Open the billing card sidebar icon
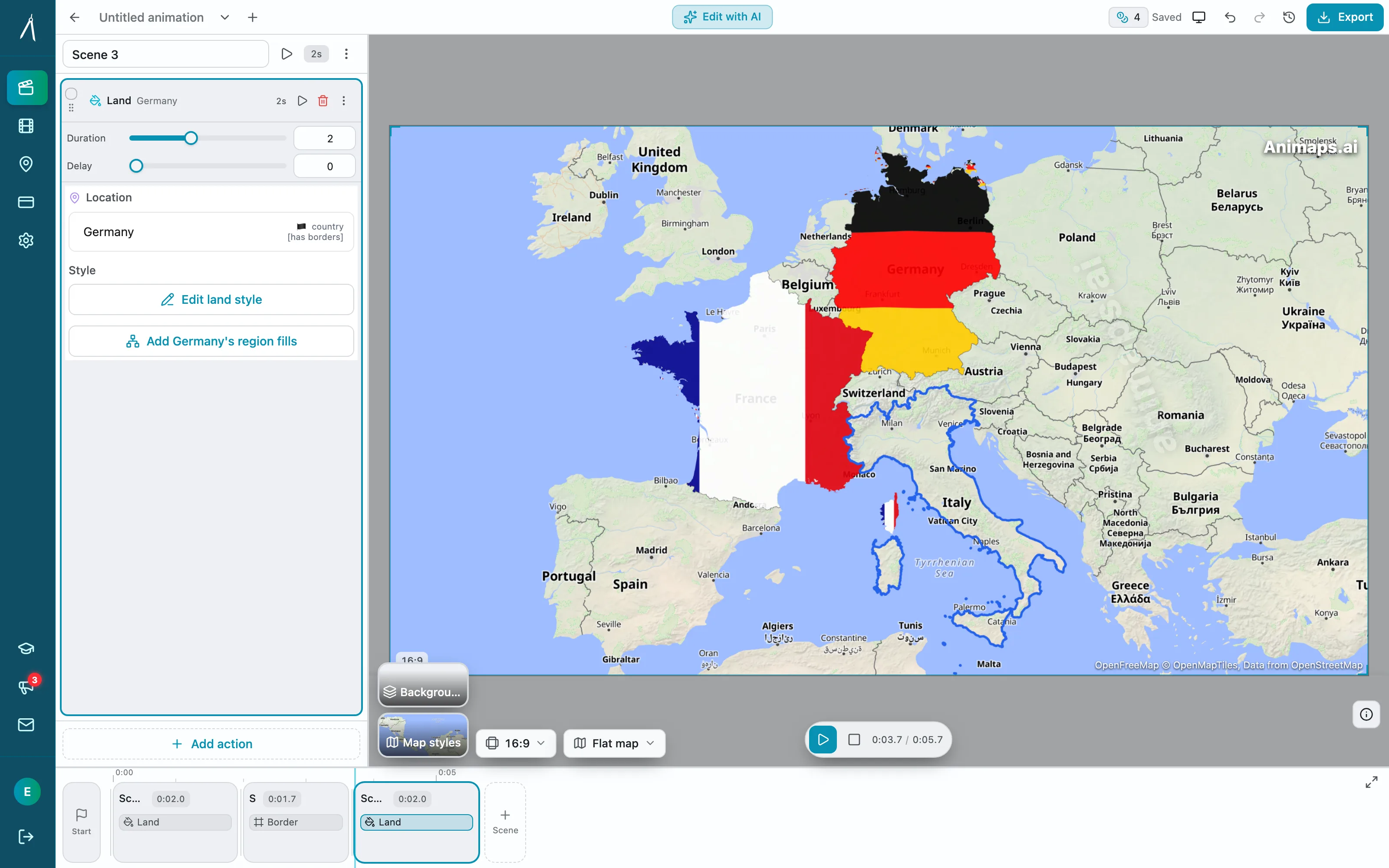This screenshot has height=868, width=1389. 26,202
